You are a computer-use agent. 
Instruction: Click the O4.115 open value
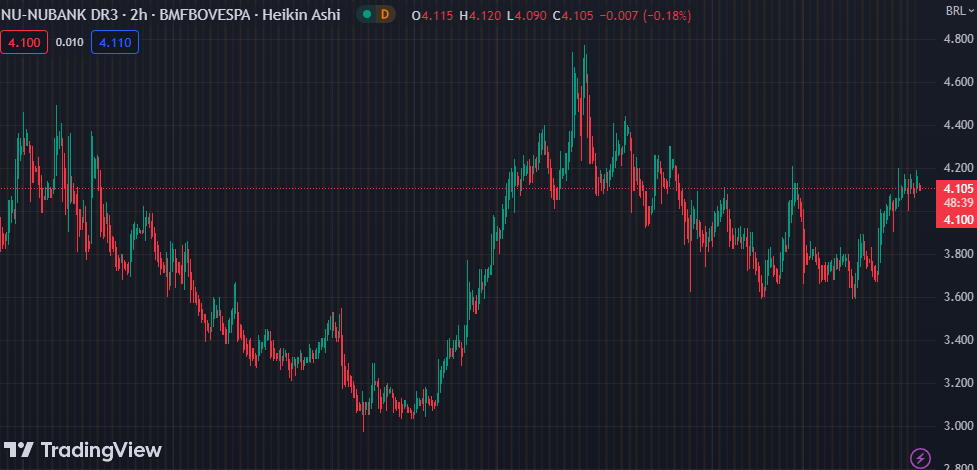point(432,16)
